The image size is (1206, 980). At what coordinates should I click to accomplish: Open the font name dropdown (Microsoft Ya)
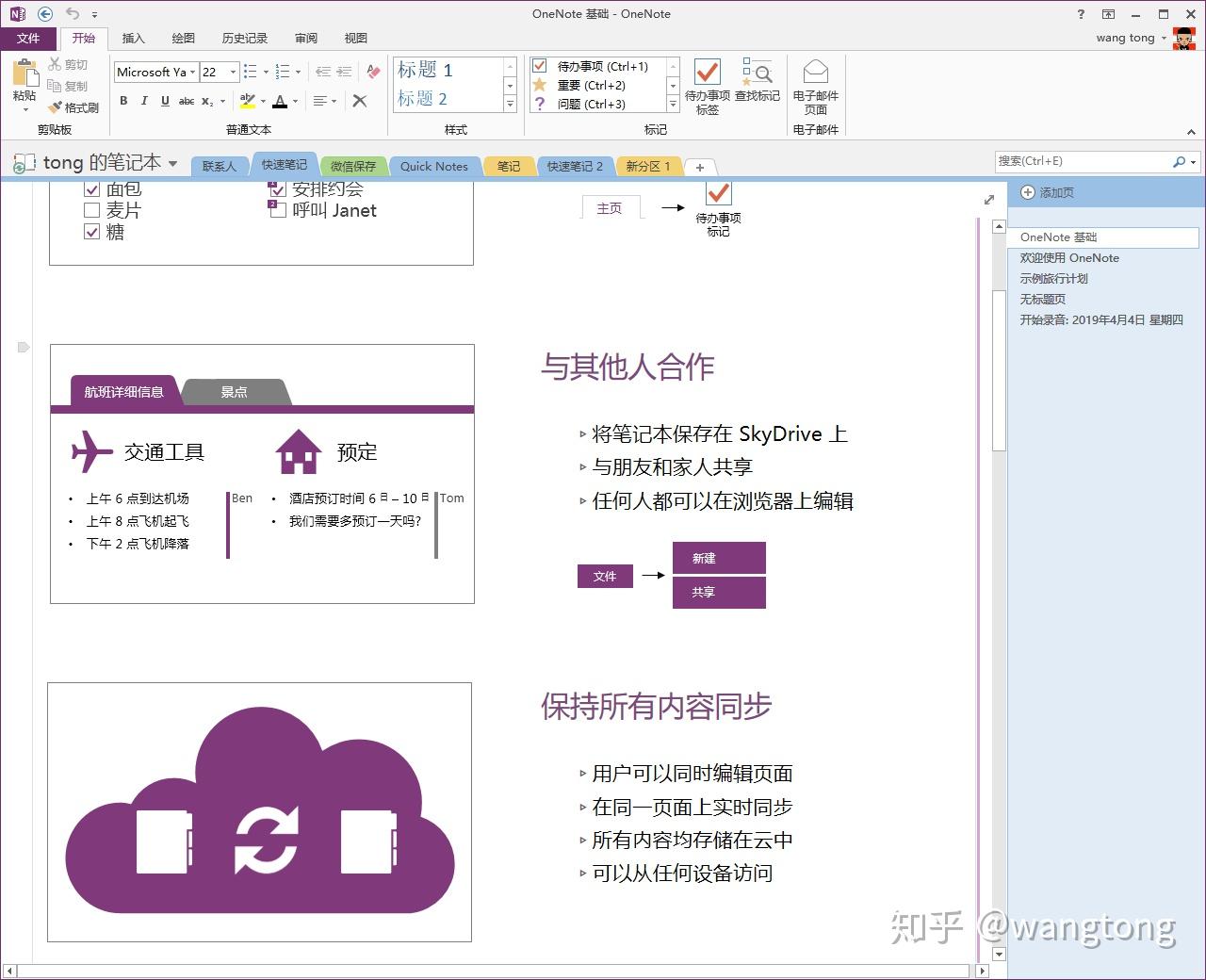tap(192, 72)
